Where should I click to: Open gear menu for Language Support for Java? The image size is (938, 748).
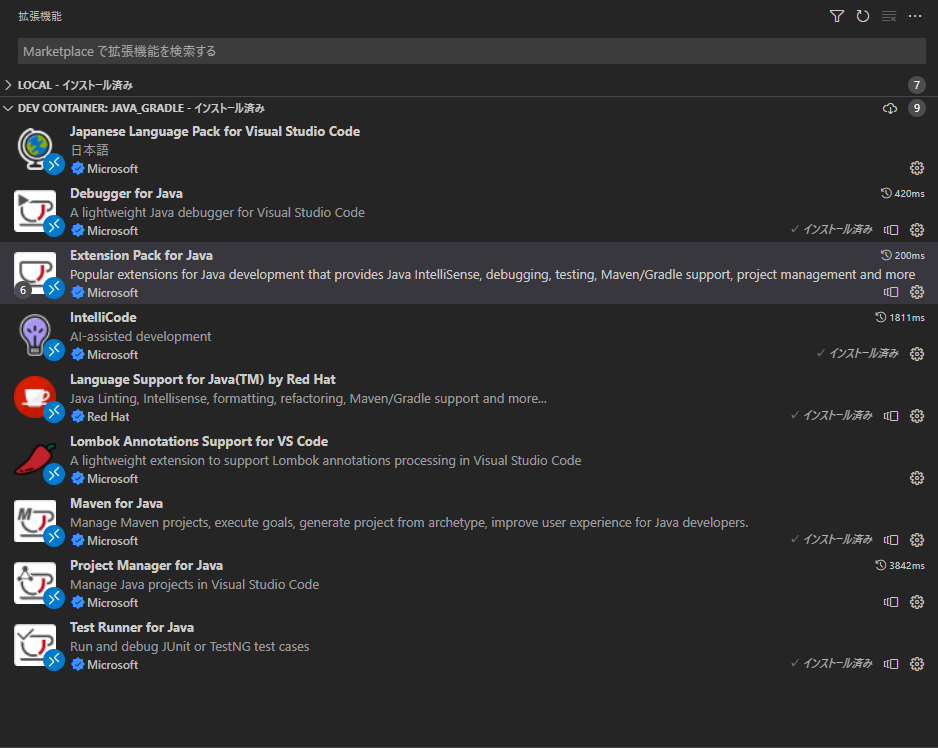(917, 416)
